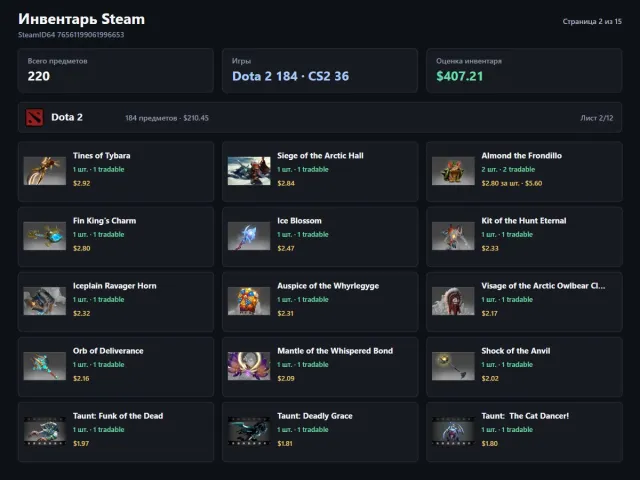Image resolution: width=640 pixels, height=480 pixels.
Task: Click the inventory value $407.21
Action: 460,76
